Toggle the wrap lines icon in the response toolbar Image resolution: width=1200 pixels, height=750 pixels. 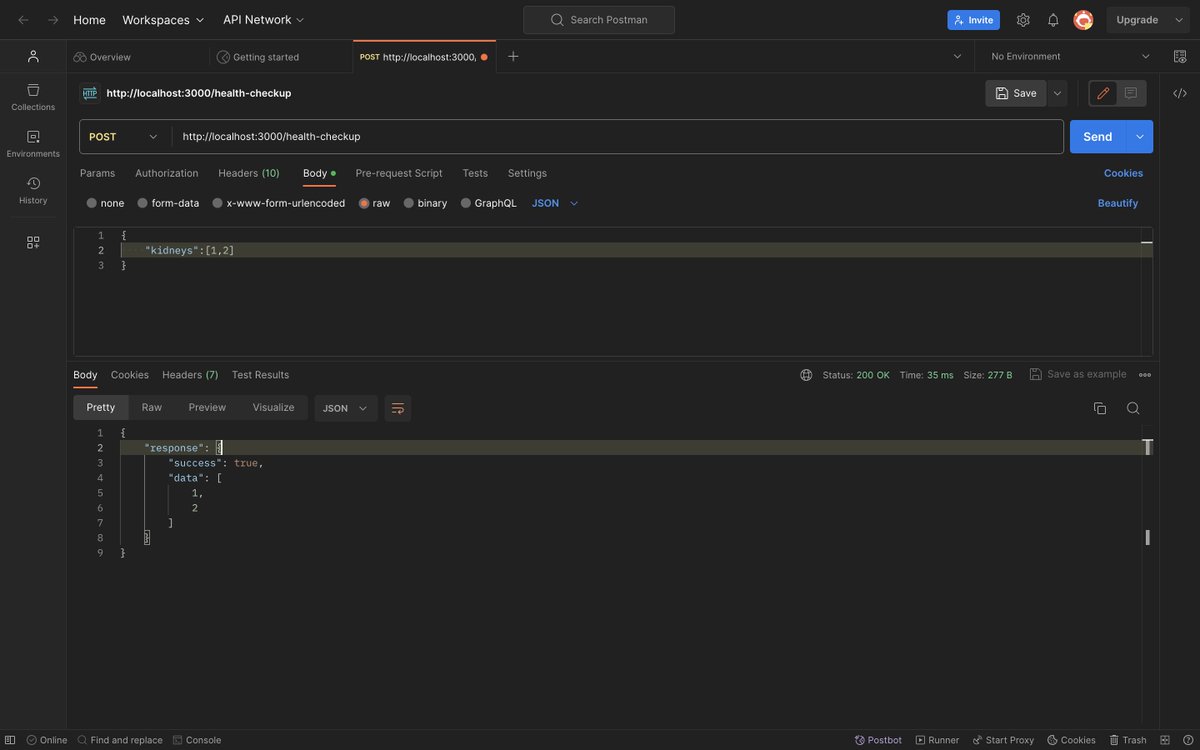point(398,408)
